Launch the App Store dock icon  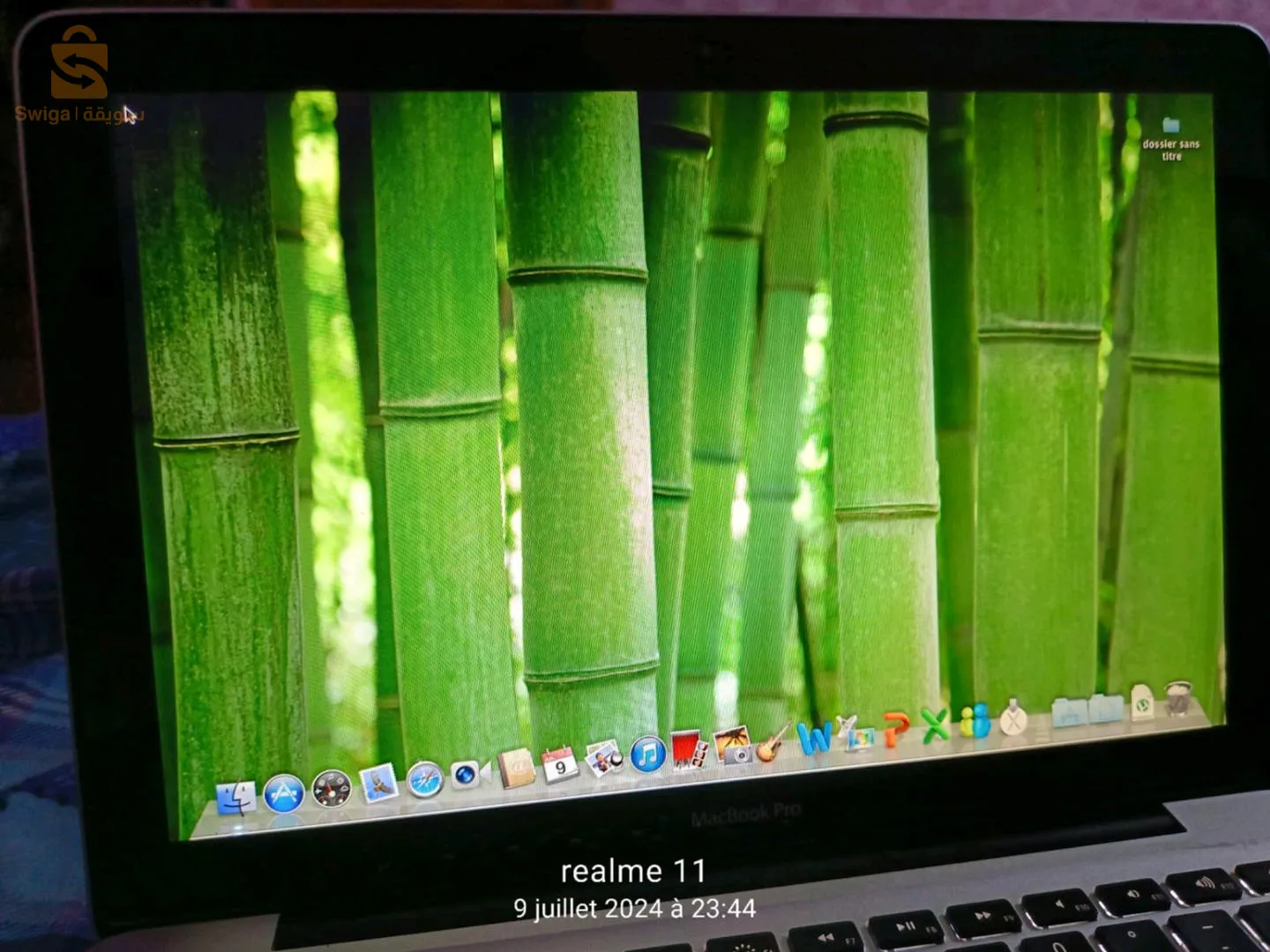pos(284,793)
